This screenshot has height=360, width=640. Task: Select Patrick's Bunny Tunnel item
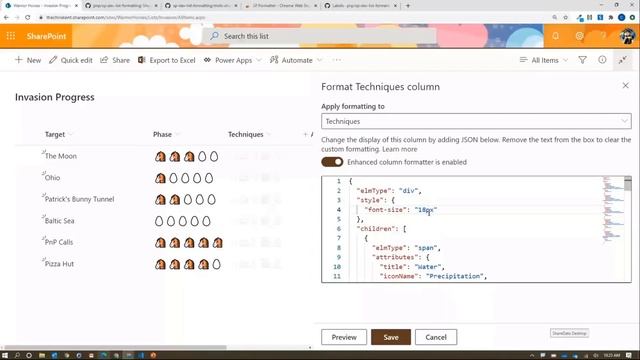point(79,199)
